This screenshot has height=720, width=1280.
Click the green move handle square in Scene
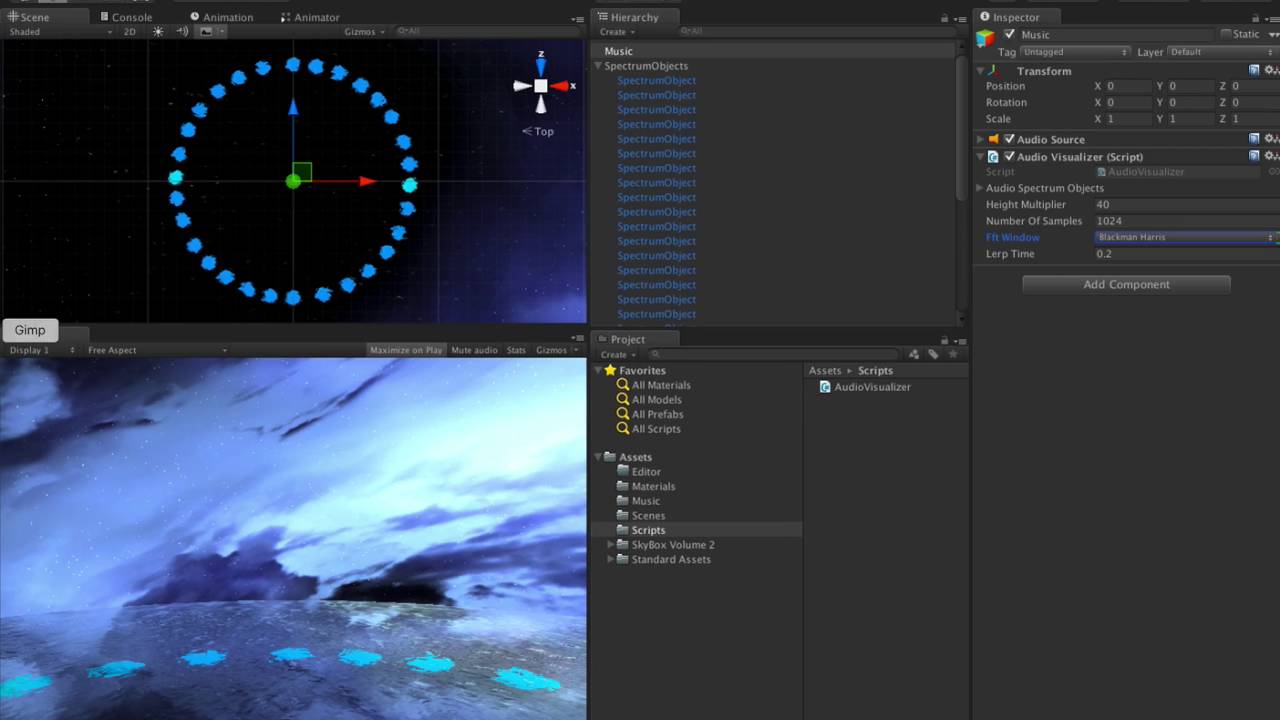pos(302,172)
